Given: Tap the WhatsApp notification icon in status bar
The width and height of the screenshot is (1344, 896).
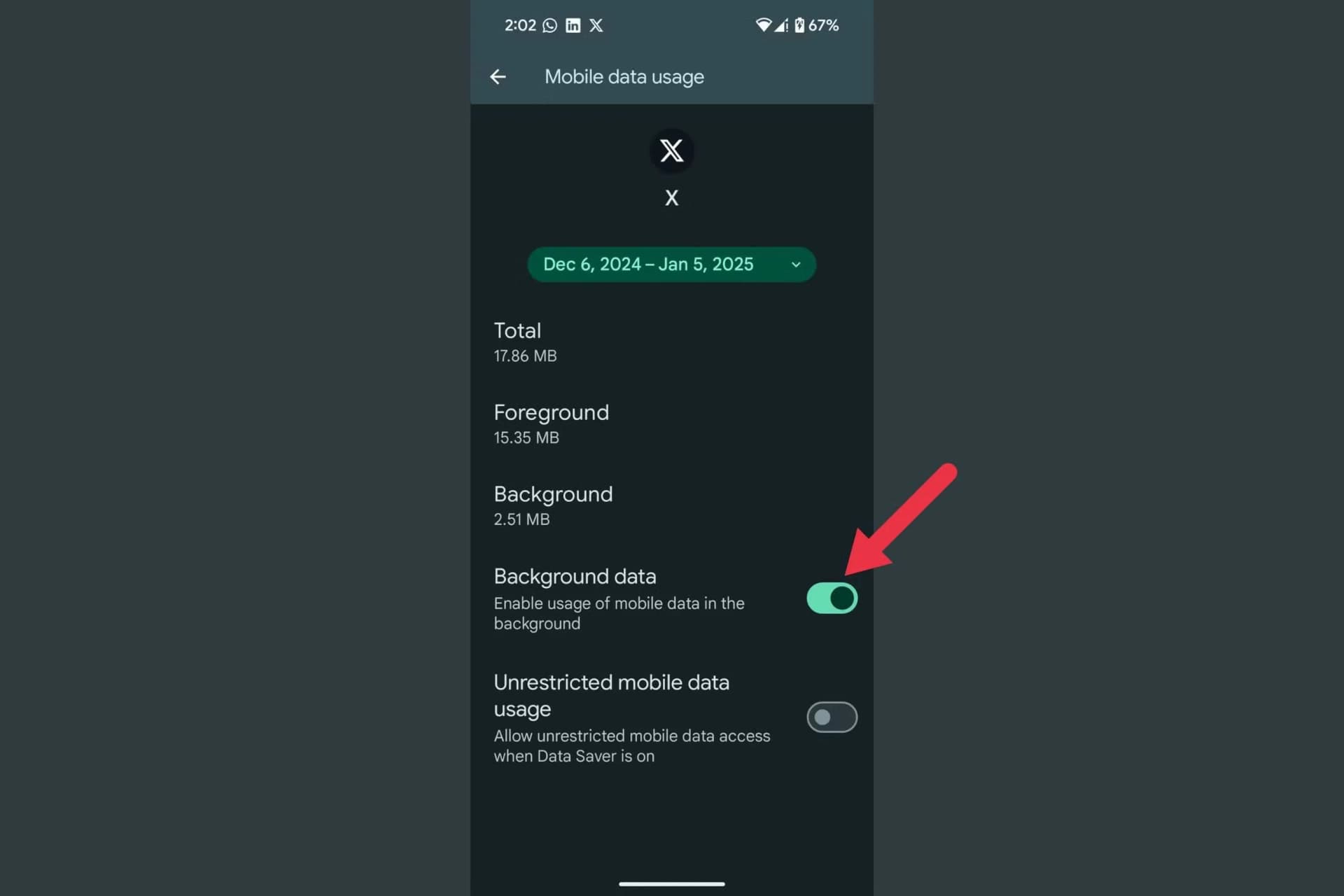Looking at the screenshot, I should (550, 26).
